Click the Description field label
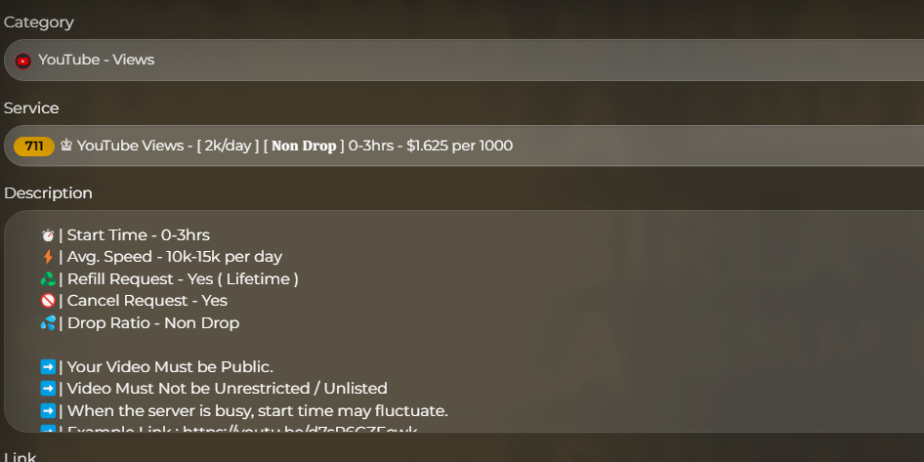Viewport: 924px width, 462px height. (48, 193)
